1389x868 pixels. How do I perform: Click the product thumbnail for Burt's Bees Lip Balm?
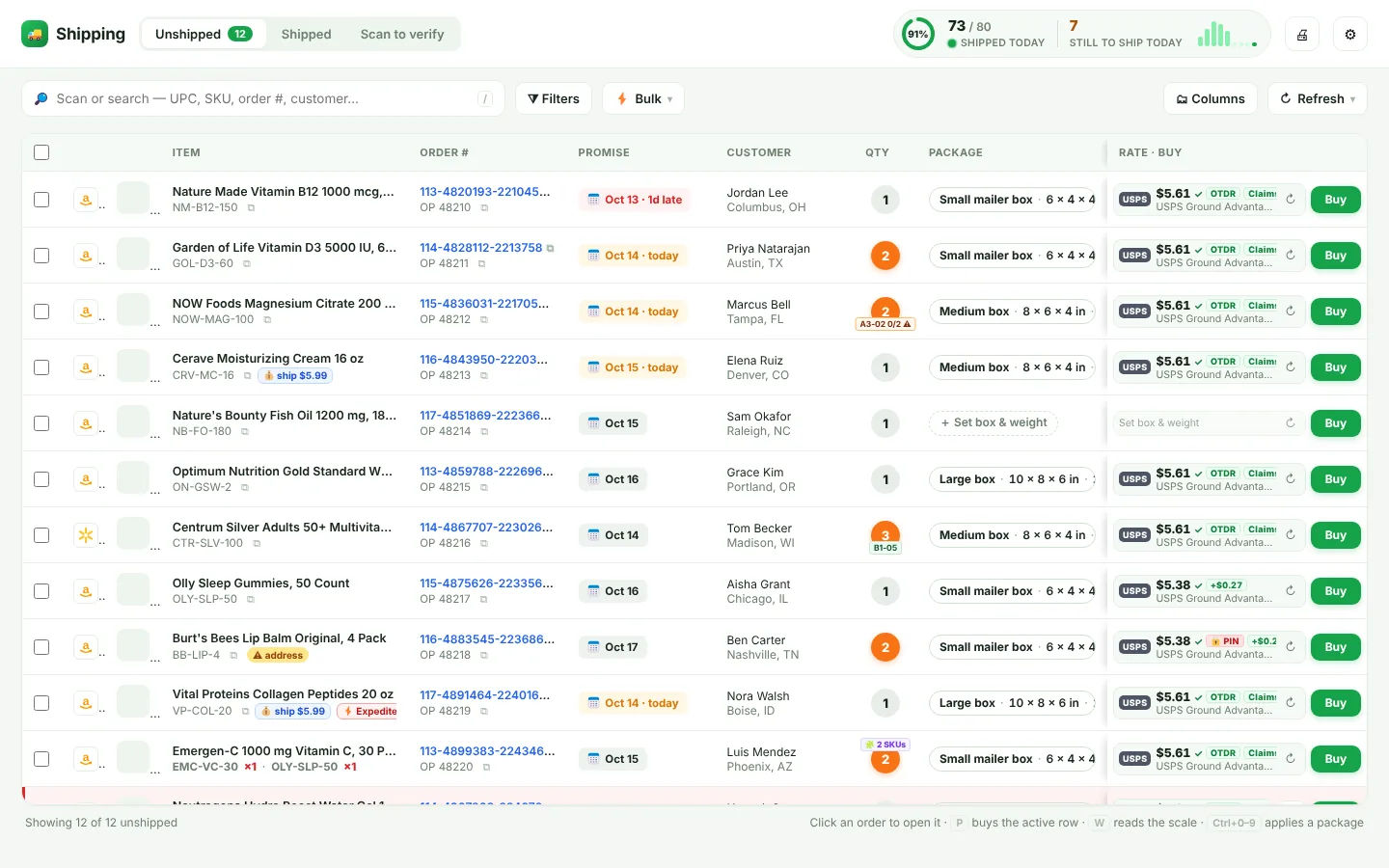[x=133, y=645]
